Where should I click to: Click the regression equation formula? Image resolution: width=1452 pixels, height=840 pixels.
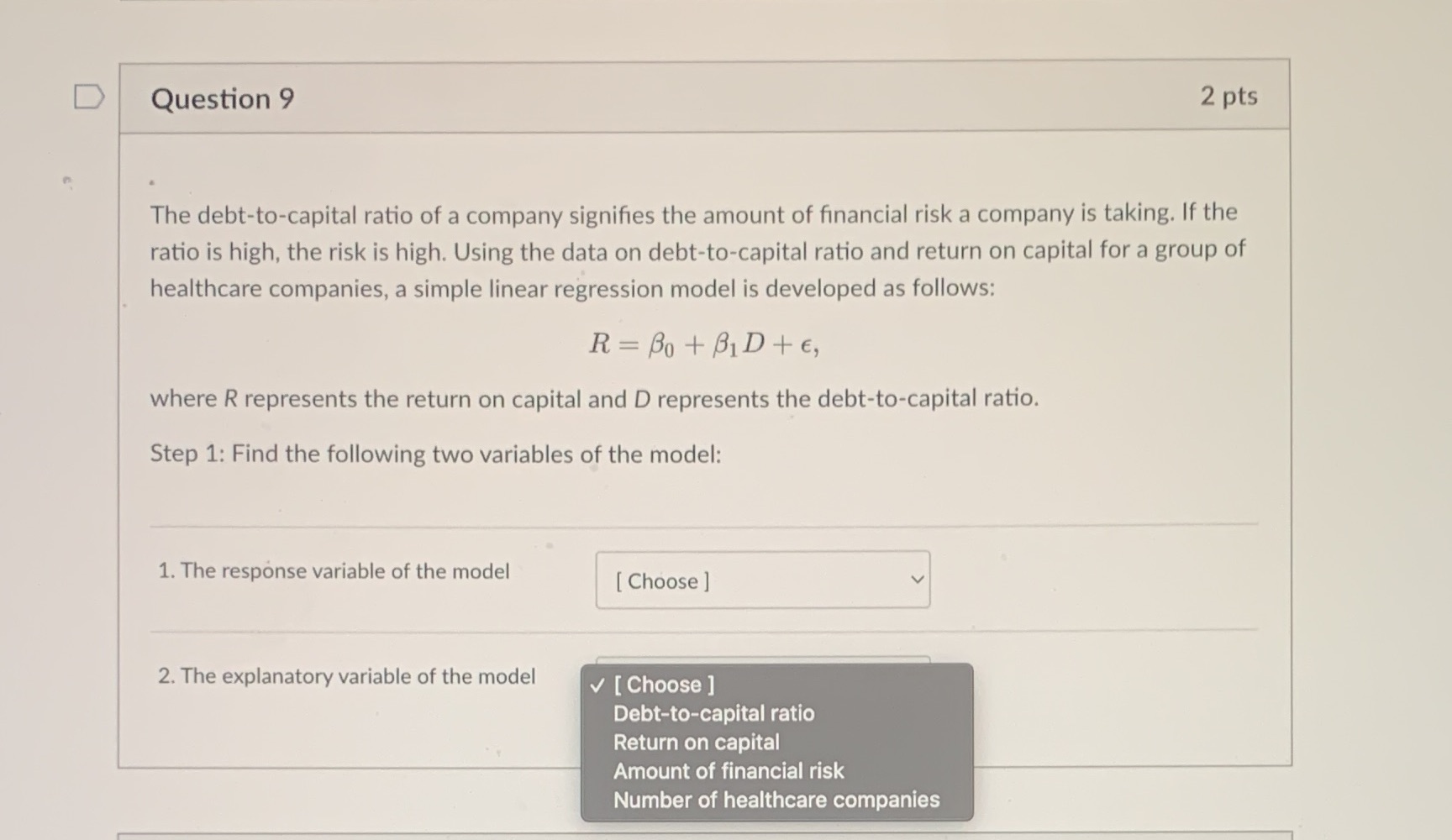tap(706, 344)
